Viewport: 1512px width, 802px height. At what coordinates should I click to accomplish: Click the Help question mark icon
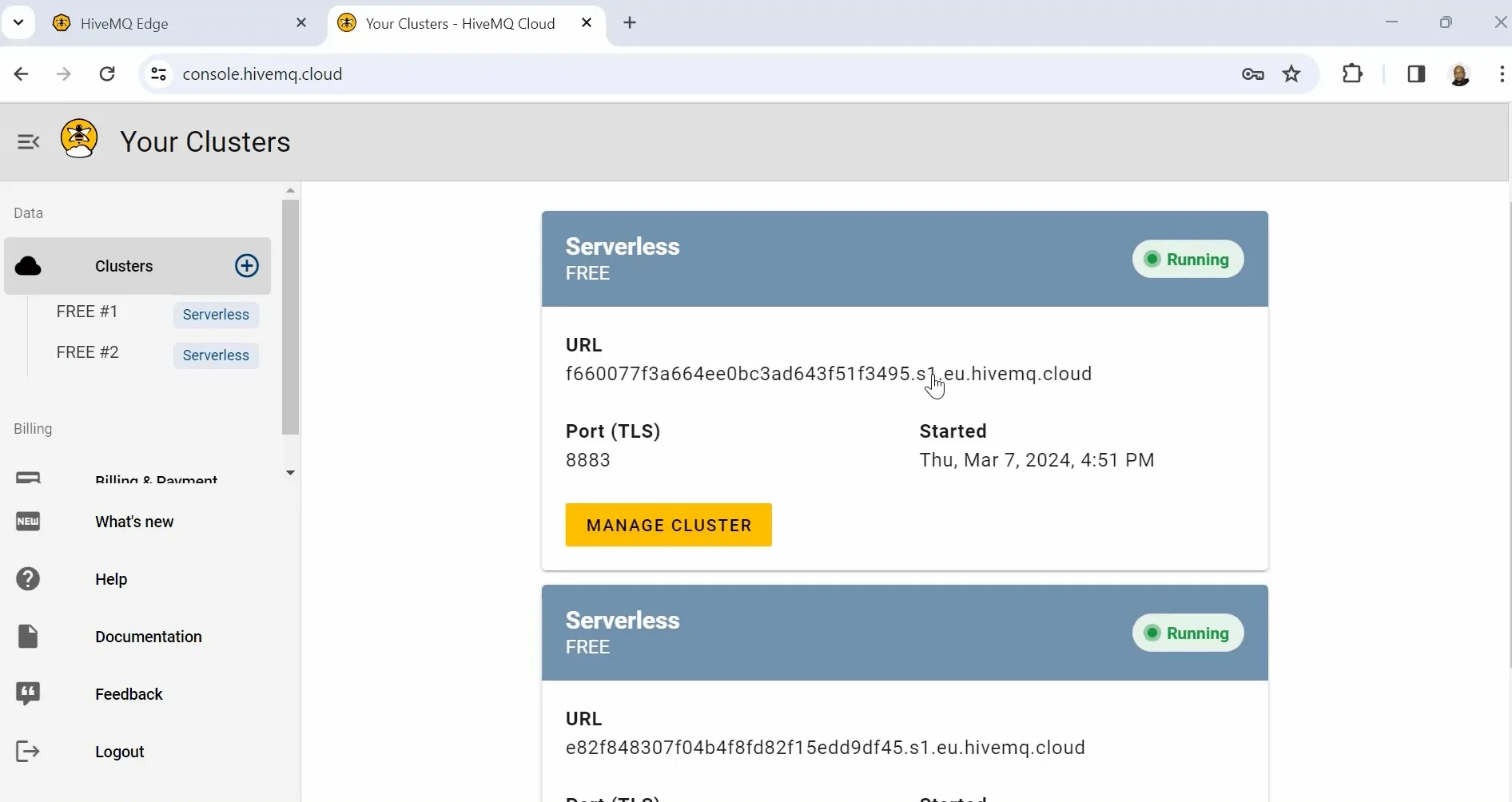pyautogui.click(x=28, y=579)
